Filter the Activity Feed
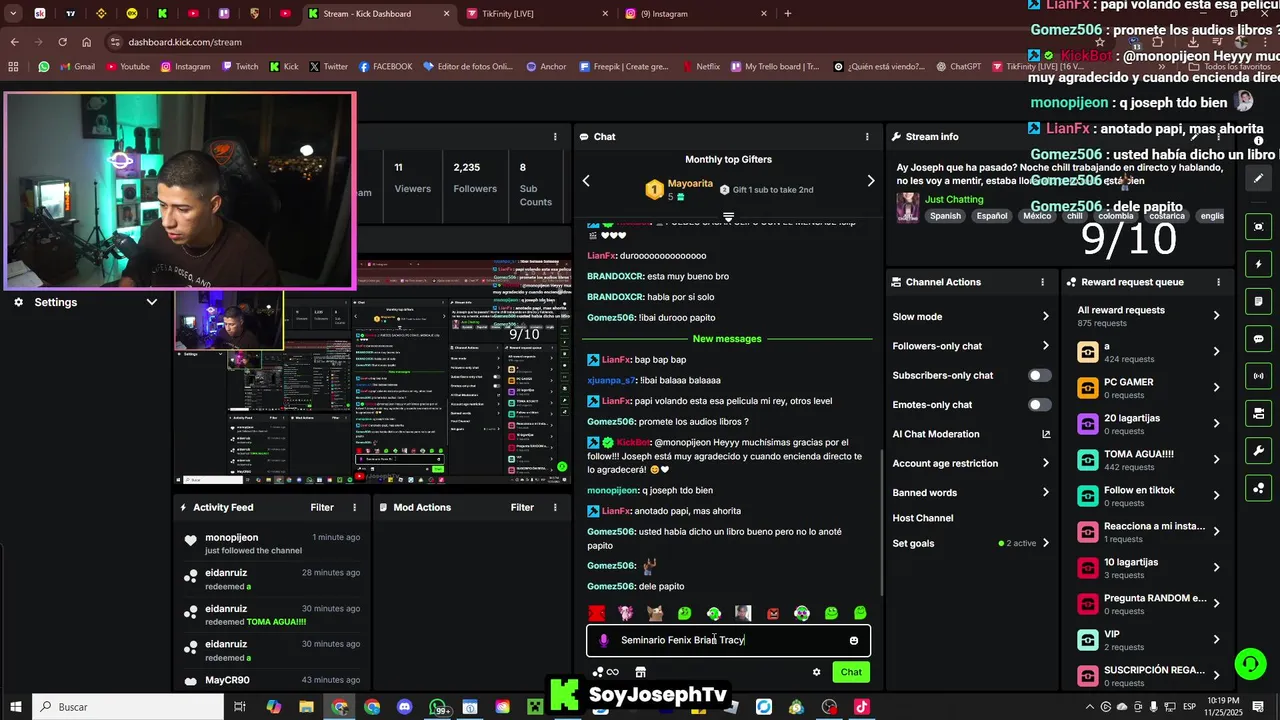The width and height of the screenshot is (1280, 720). click(322, 507)
